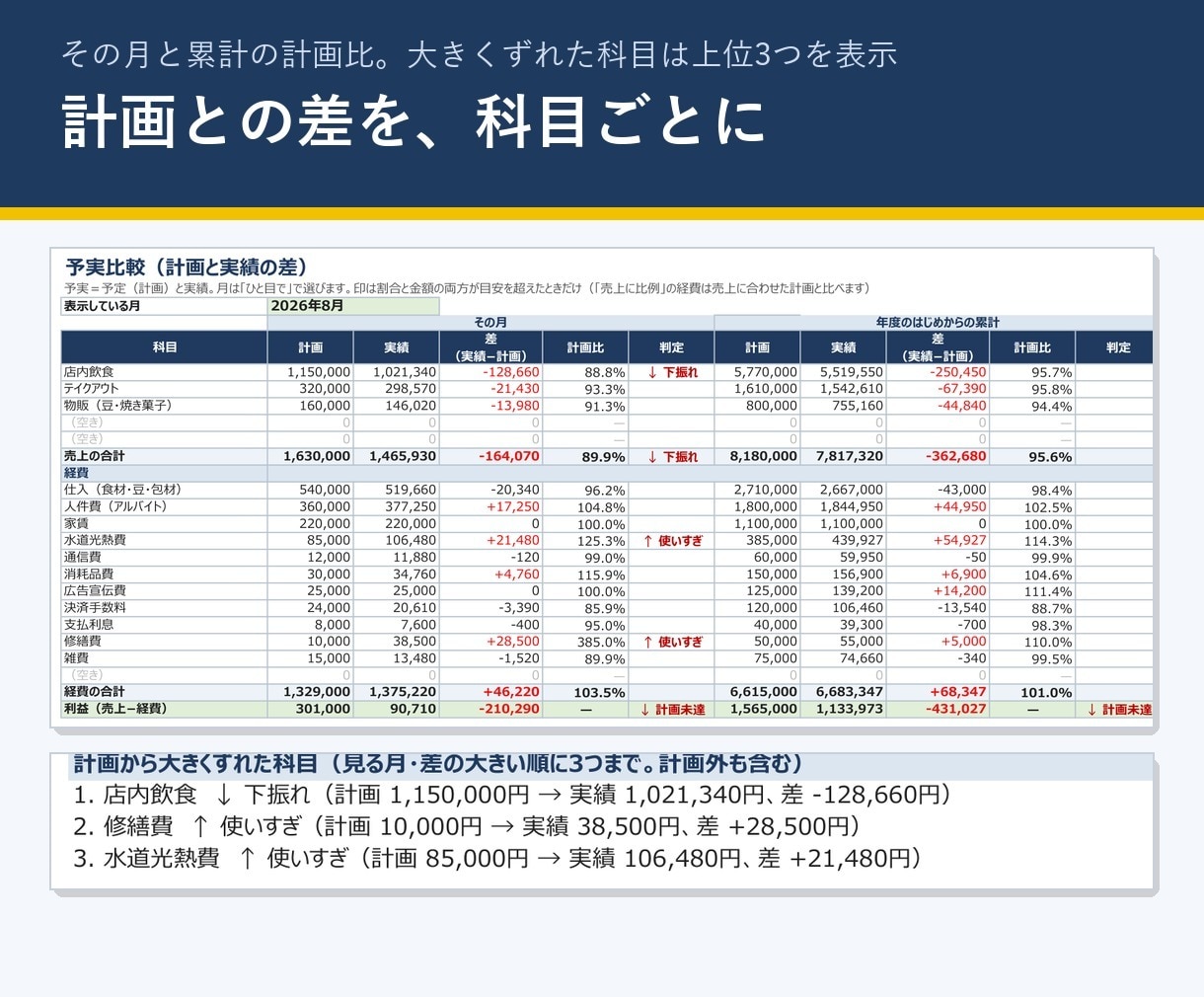1204x997 pixels.
Task: Select the 人件費(アルバイト) row label
Action: tap(164, 506)
